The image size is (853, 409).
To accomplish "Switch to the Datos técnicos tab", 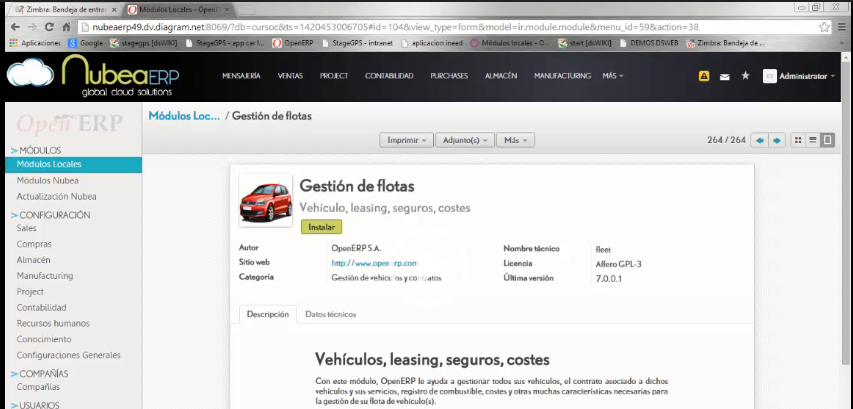I will pos(330,314).
